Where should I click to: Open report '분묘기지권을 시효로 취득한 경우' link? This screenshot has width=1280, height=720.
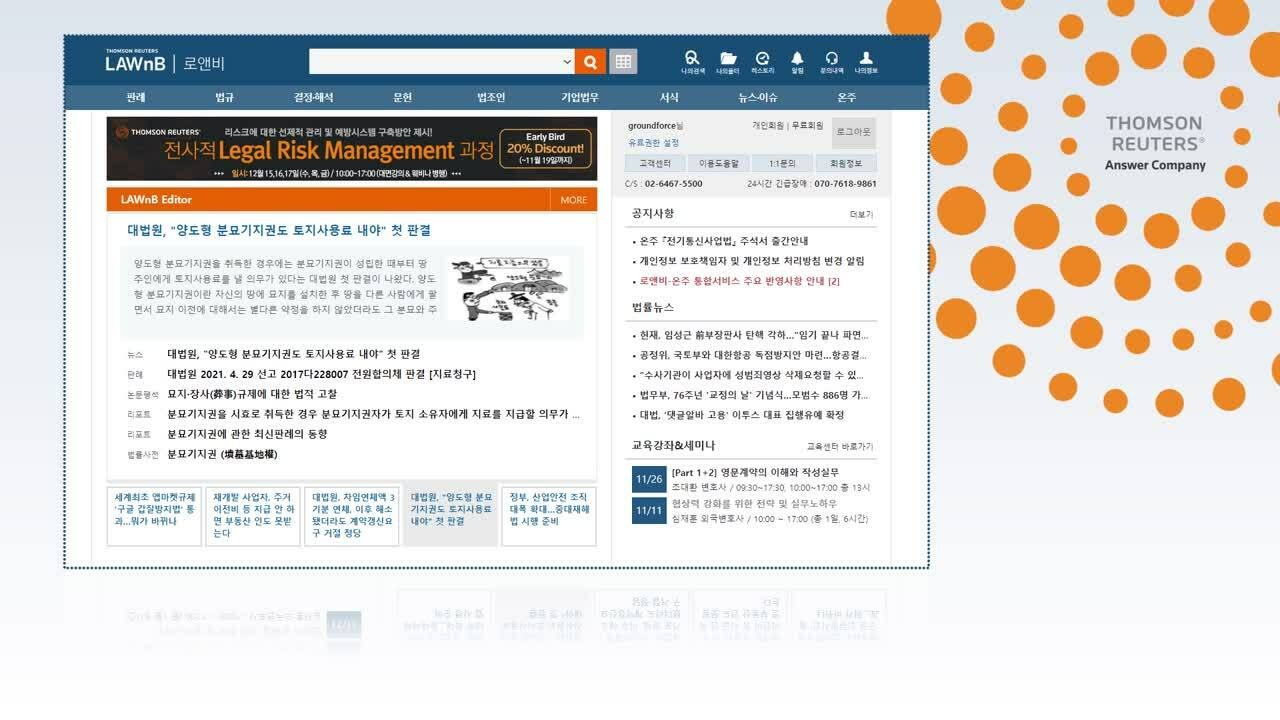pos(373,414)
